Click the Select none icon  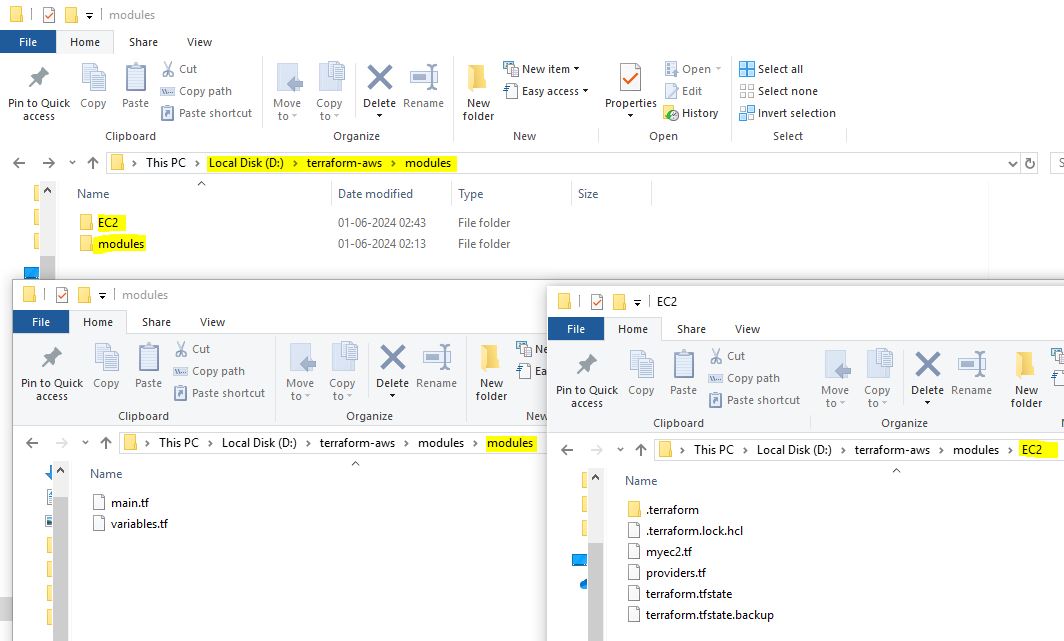coord(747,91)
